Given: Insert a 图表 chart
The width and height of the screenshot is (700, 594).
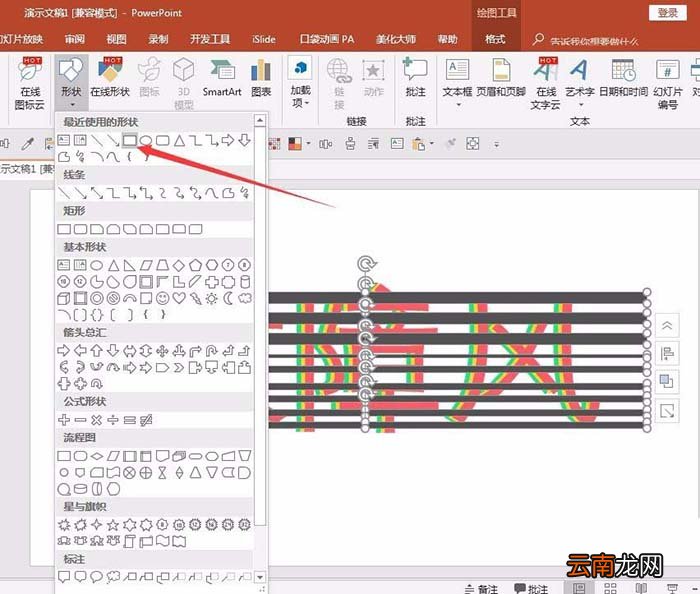Looking at the screenshot, I should coord(261,78).
